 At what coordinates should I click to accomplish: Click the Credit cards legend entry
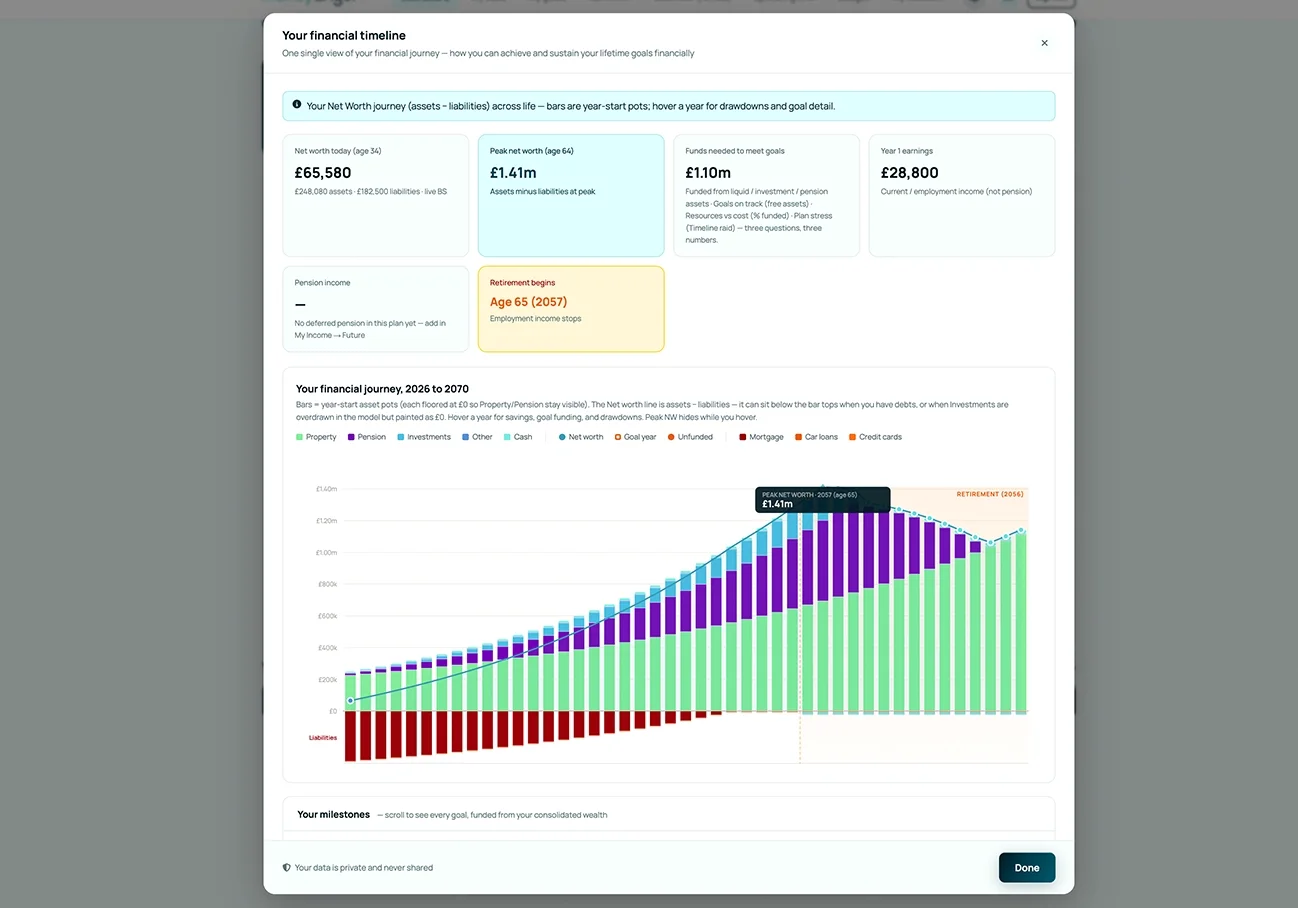pyautogui.click(x=875, y=437)
